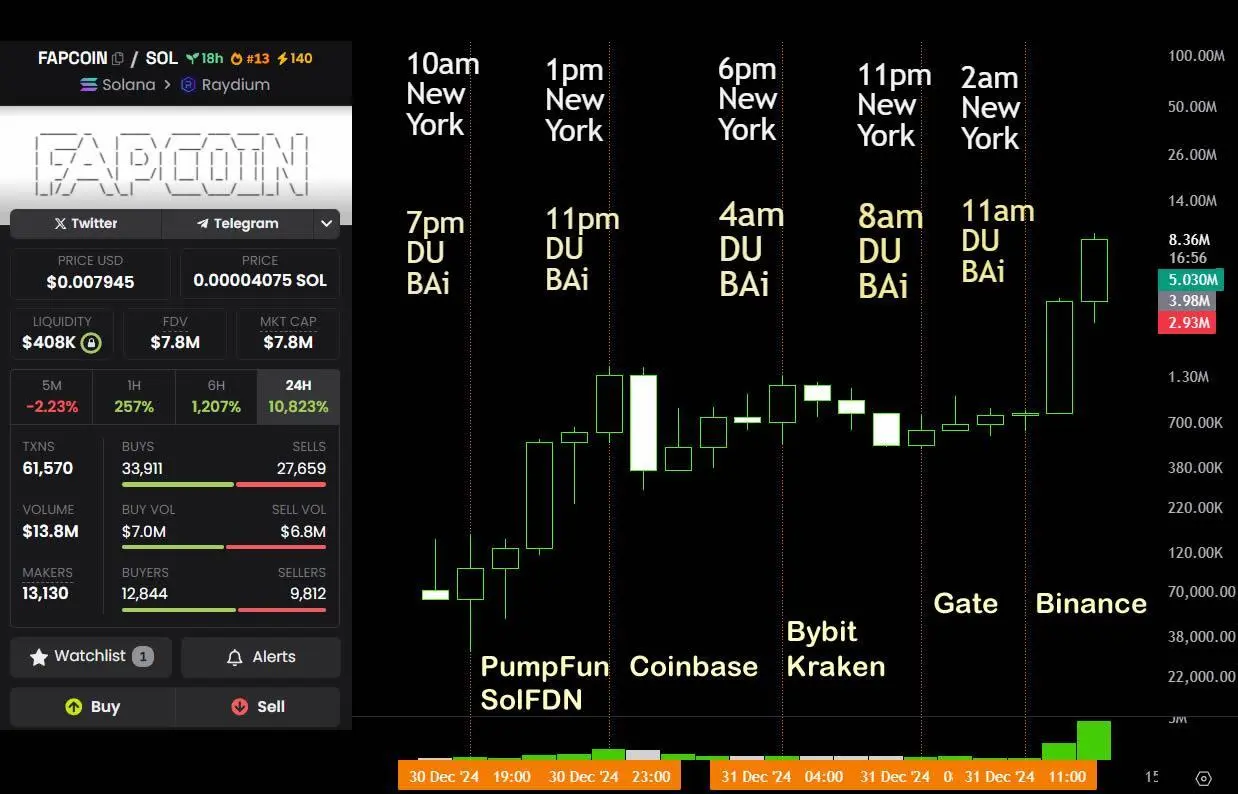Click the MAKERS value 13,130
This screenshot has width=1238, height=794.
(45, 594)
